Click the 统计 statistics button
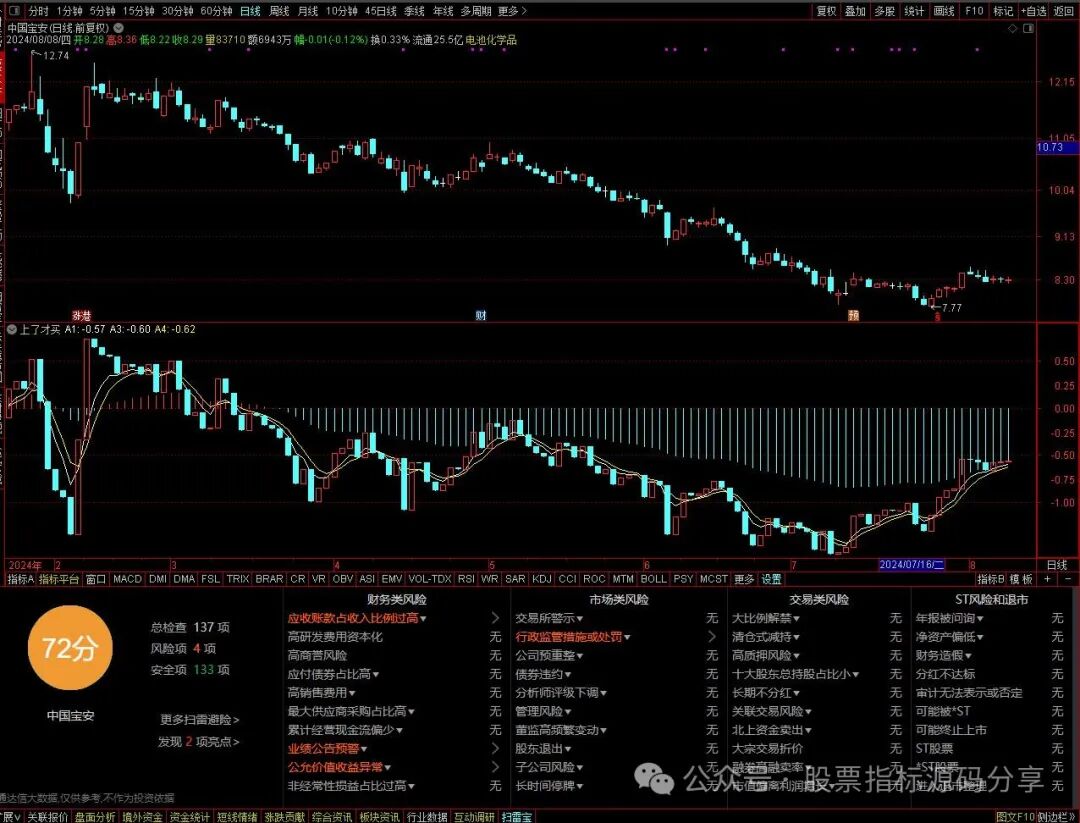The height and width of the screenshot is (823, 1080). pyautogui.click(x=914, y=11)
